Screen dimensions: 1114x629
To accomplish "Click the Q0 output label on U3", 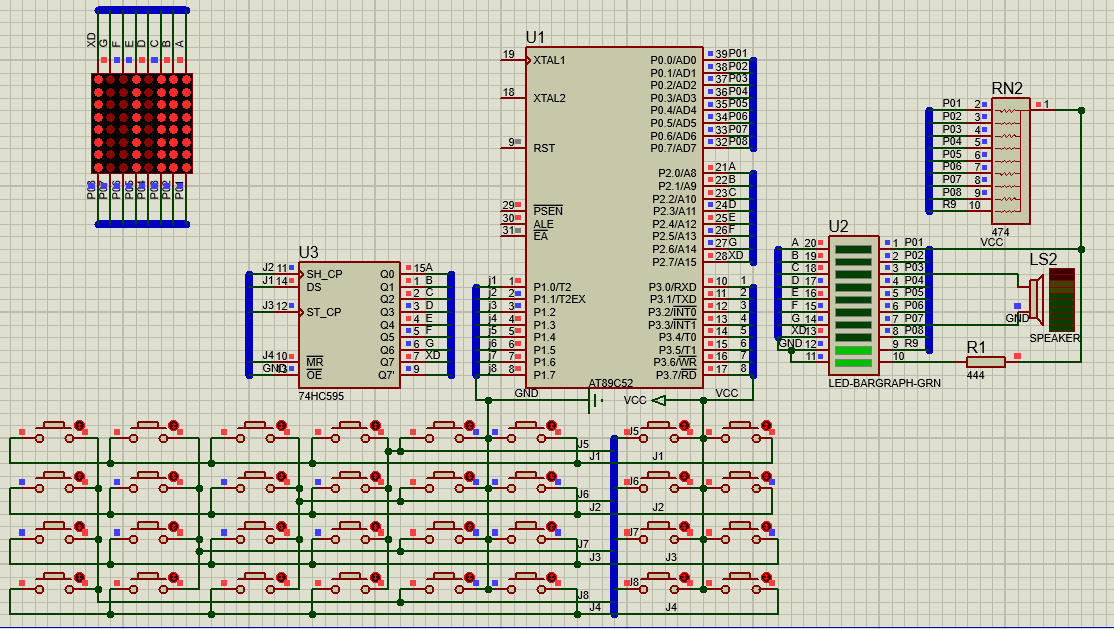I will 387,274.
